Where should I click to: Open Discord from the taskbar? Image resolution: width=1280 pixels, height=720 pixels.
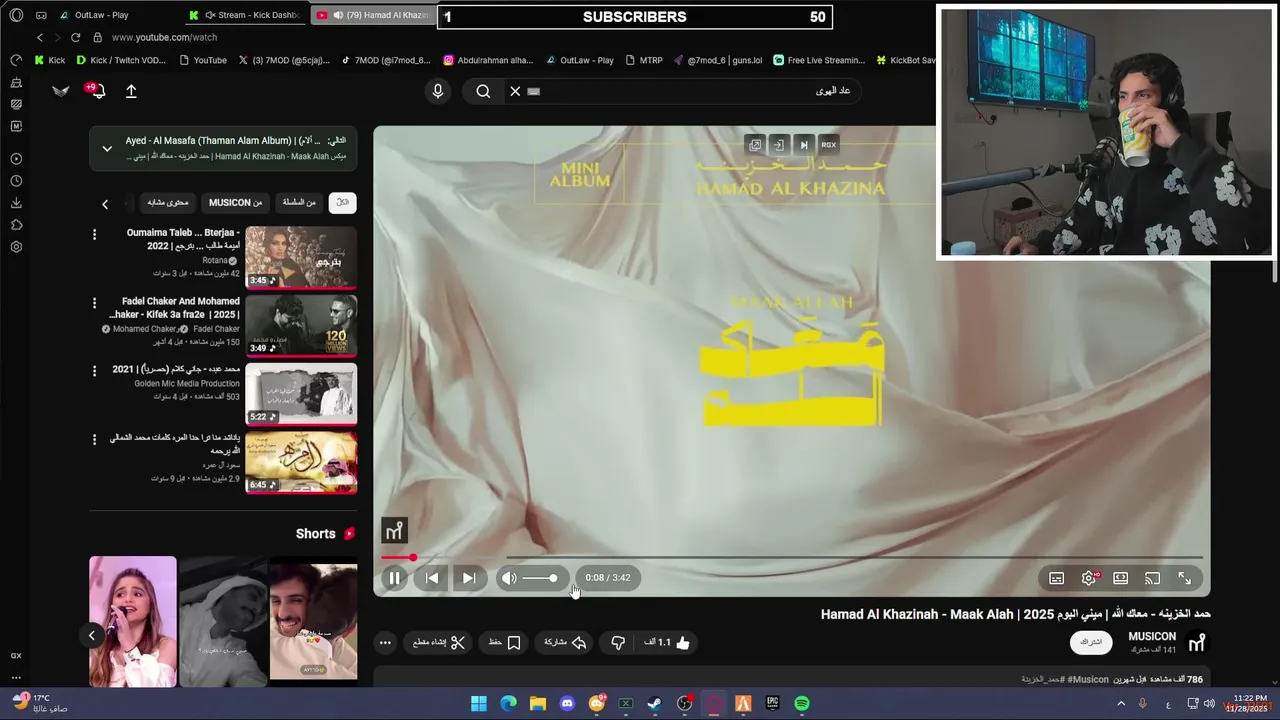[x=567, y=704]
